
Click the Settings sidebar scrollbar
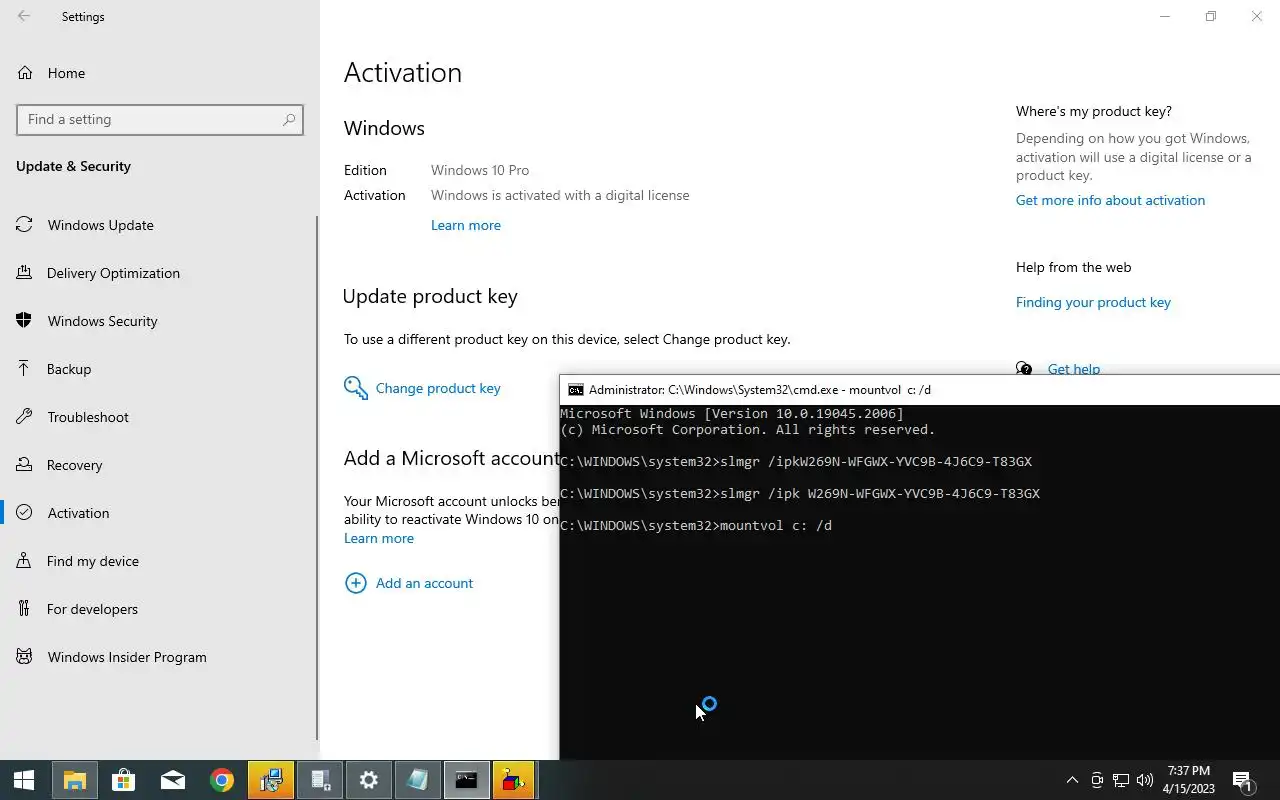[317, 478]
